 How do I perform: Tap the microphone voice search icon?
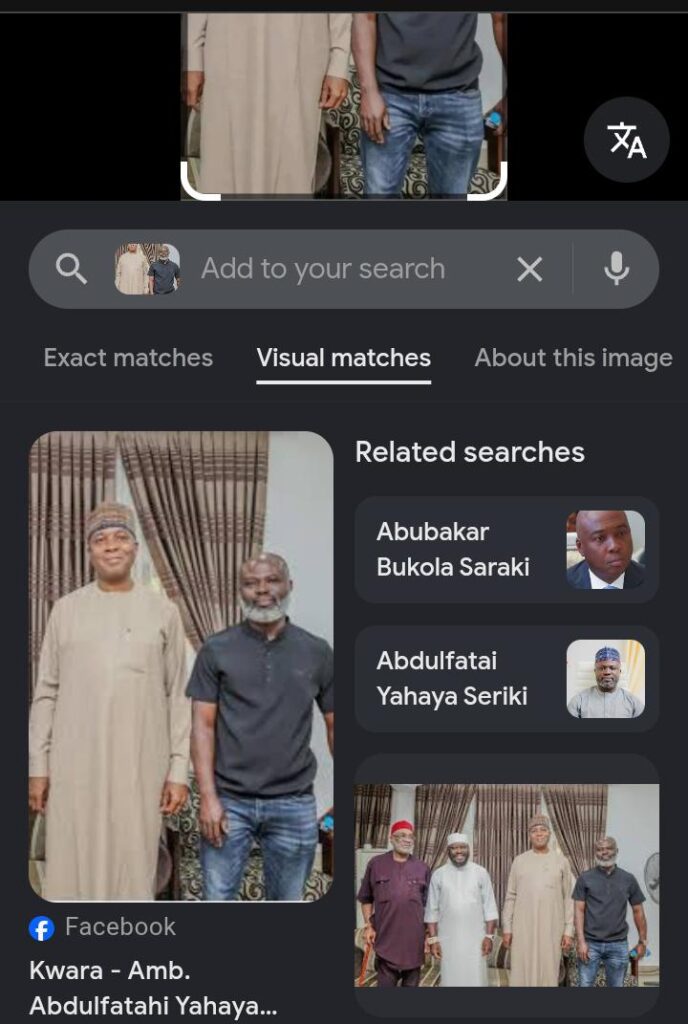616,268
